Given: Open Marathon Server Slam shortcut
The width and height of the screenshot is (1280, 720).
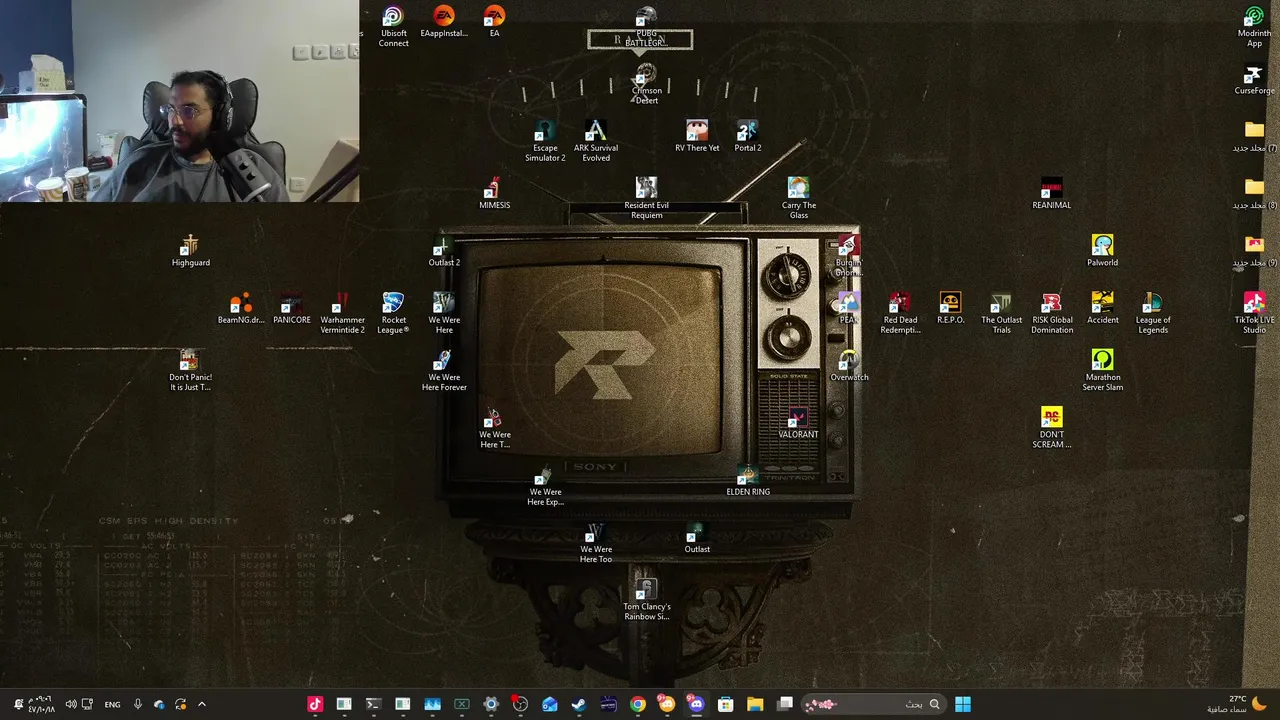Looking at the screenshot, I should coord(1102,369).
